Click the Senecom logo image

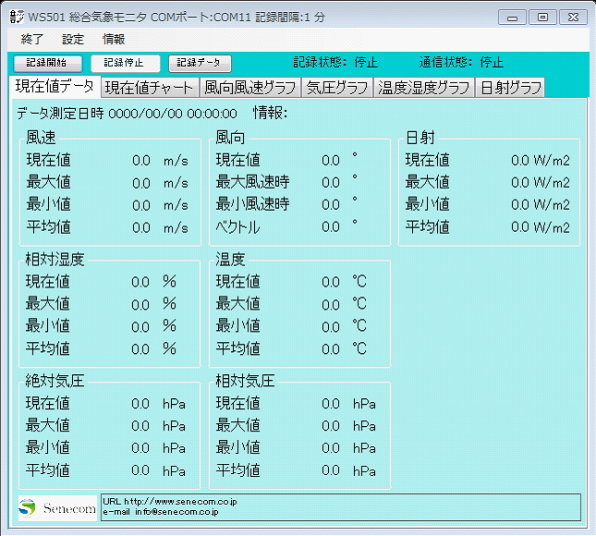pyautogui.click(x=57, y=508)
